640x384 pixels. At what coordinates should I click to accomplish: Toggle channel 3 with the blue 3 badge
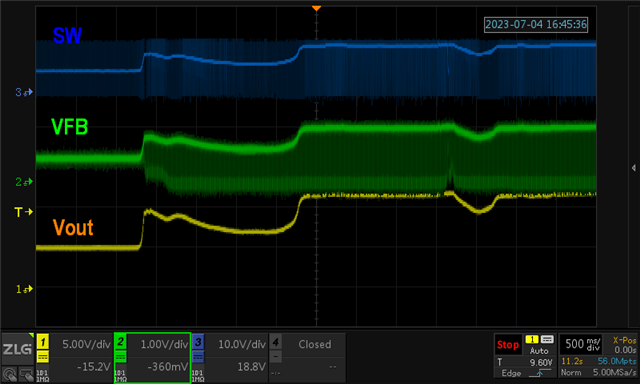(x=198, y=341)
